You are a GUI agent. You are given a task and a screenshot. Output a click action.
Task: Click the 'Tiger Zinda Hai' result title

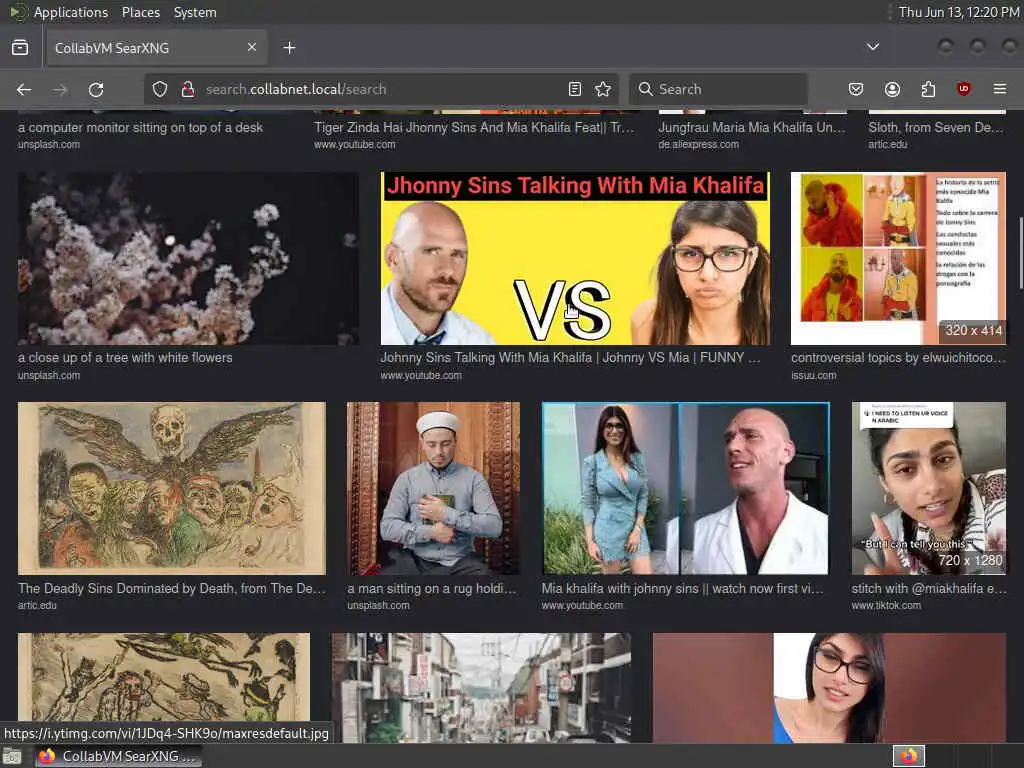pyautogui.click(x=474, y=127)
